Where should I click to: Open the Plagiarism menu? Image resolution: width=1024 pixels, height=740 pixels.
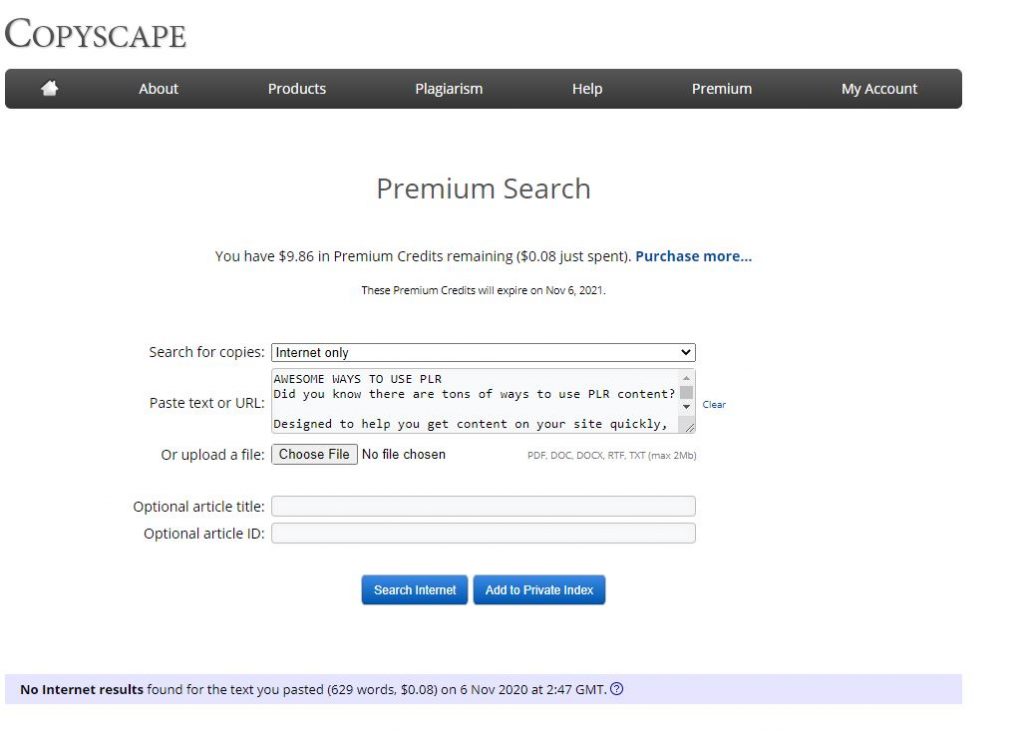(449, 89)
